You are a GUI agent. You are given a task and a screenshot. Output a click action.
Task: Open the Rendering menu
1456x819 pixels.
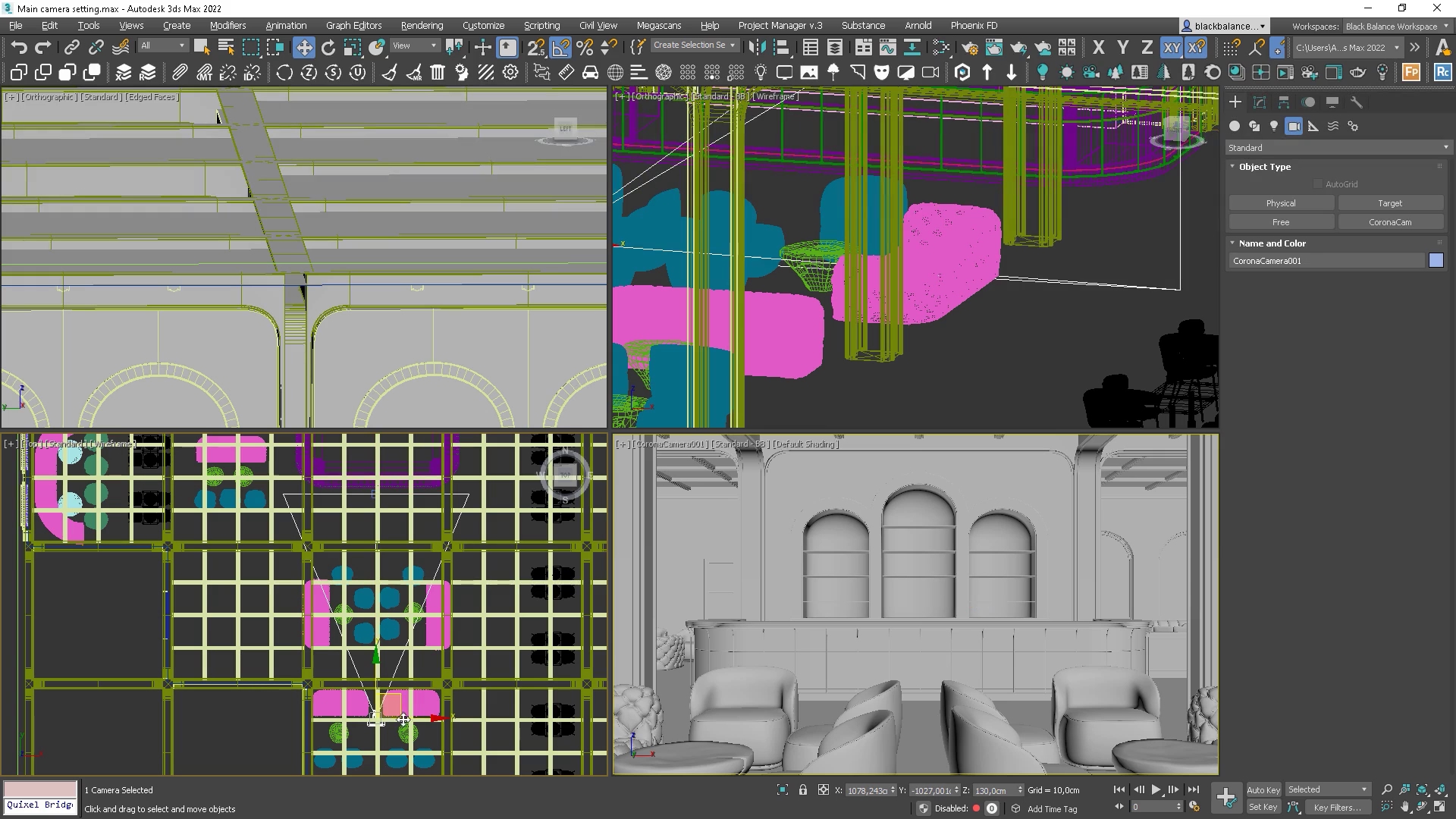click(422, 26)
